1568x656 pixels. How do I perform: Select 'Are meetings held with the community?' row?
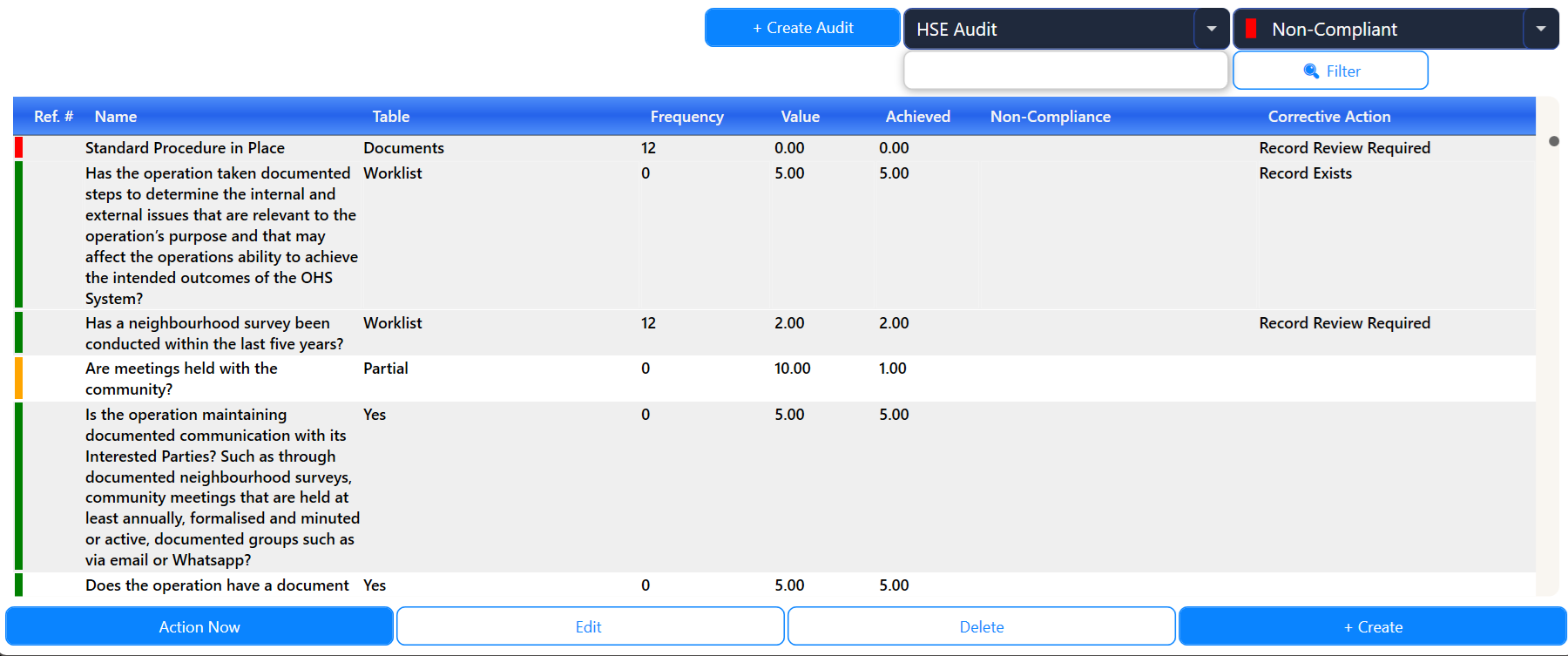(x=774, y=378)
